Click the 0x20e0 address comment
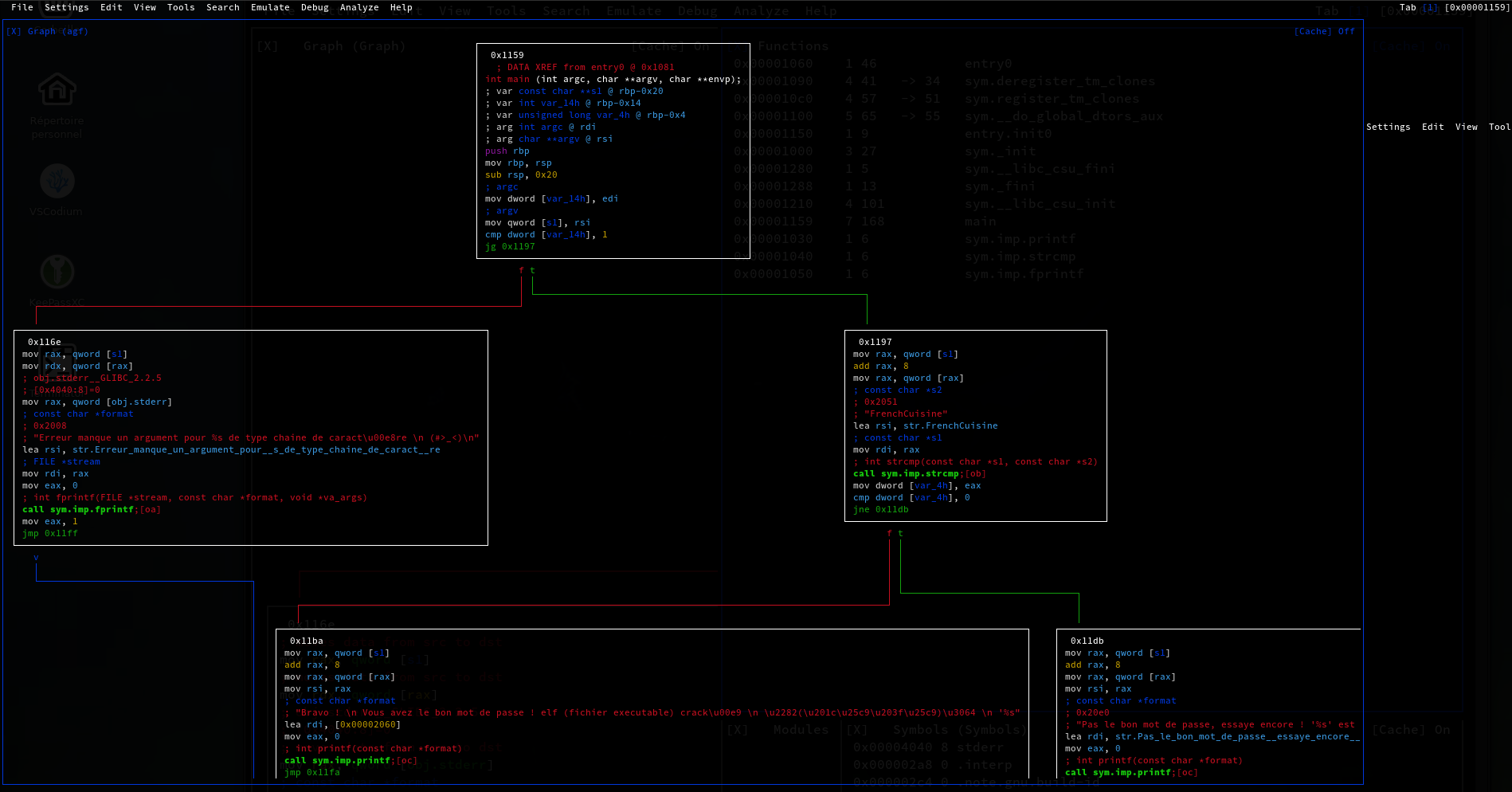 (1087, 712)
